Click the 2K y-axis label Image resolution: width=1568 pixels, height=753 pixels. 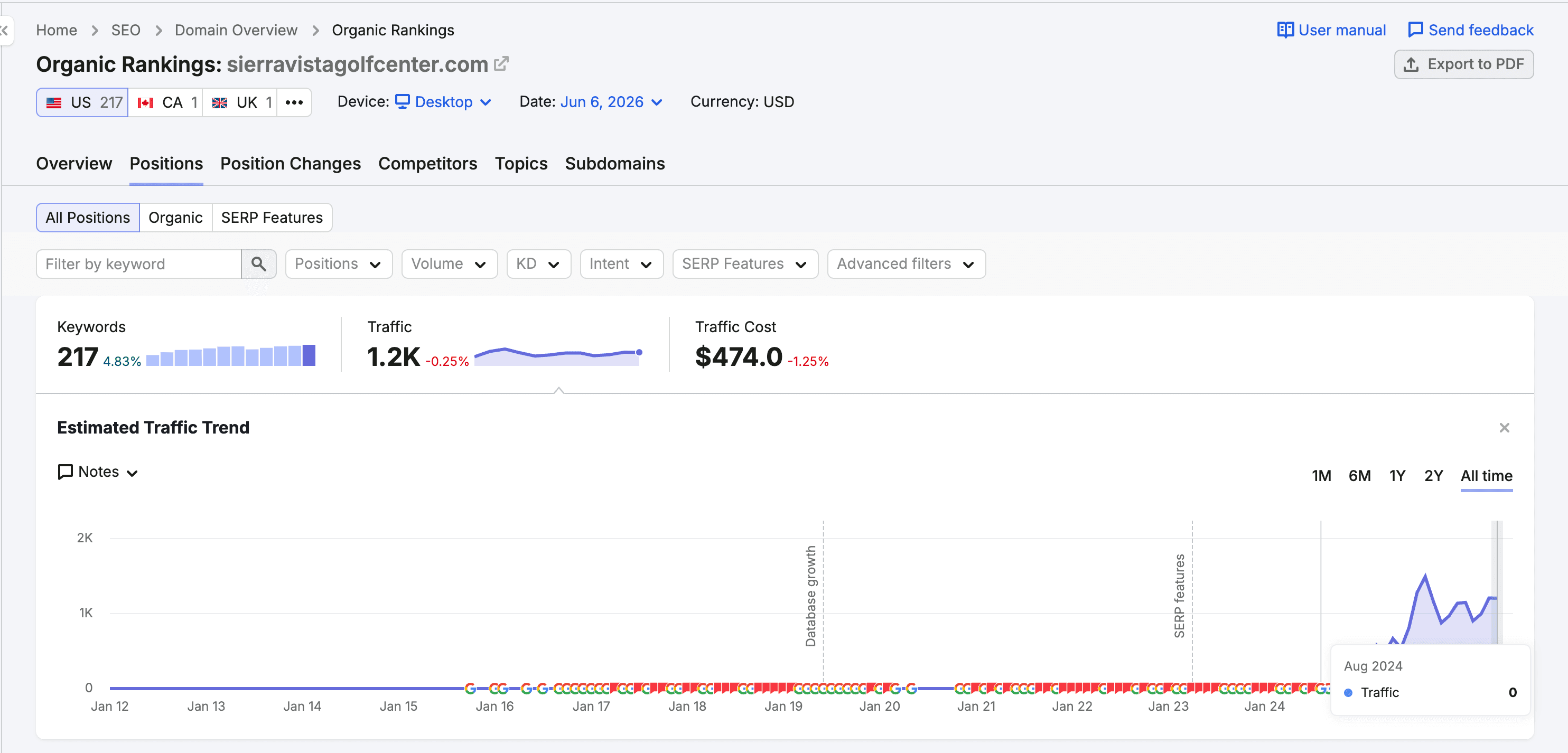click(x=85, y=538)
